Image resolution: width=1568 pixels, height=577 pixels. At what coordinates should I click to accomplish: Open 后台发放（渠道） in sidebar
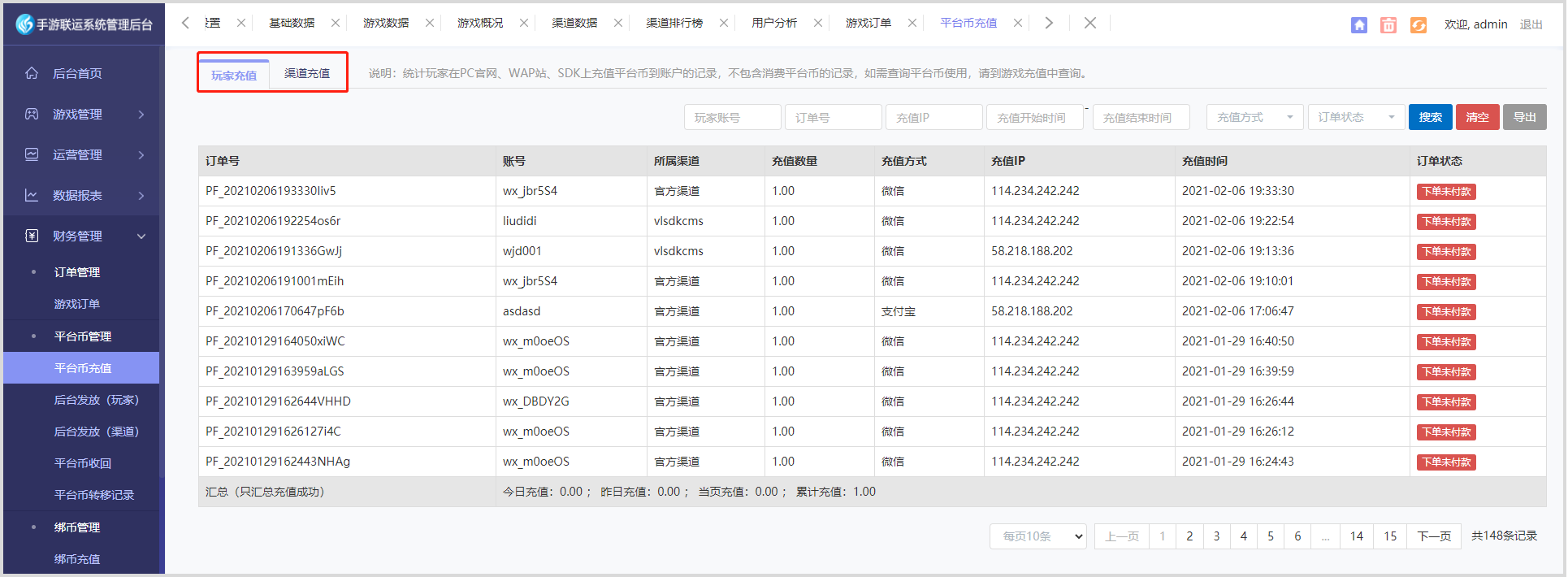(x=97, y=432)
